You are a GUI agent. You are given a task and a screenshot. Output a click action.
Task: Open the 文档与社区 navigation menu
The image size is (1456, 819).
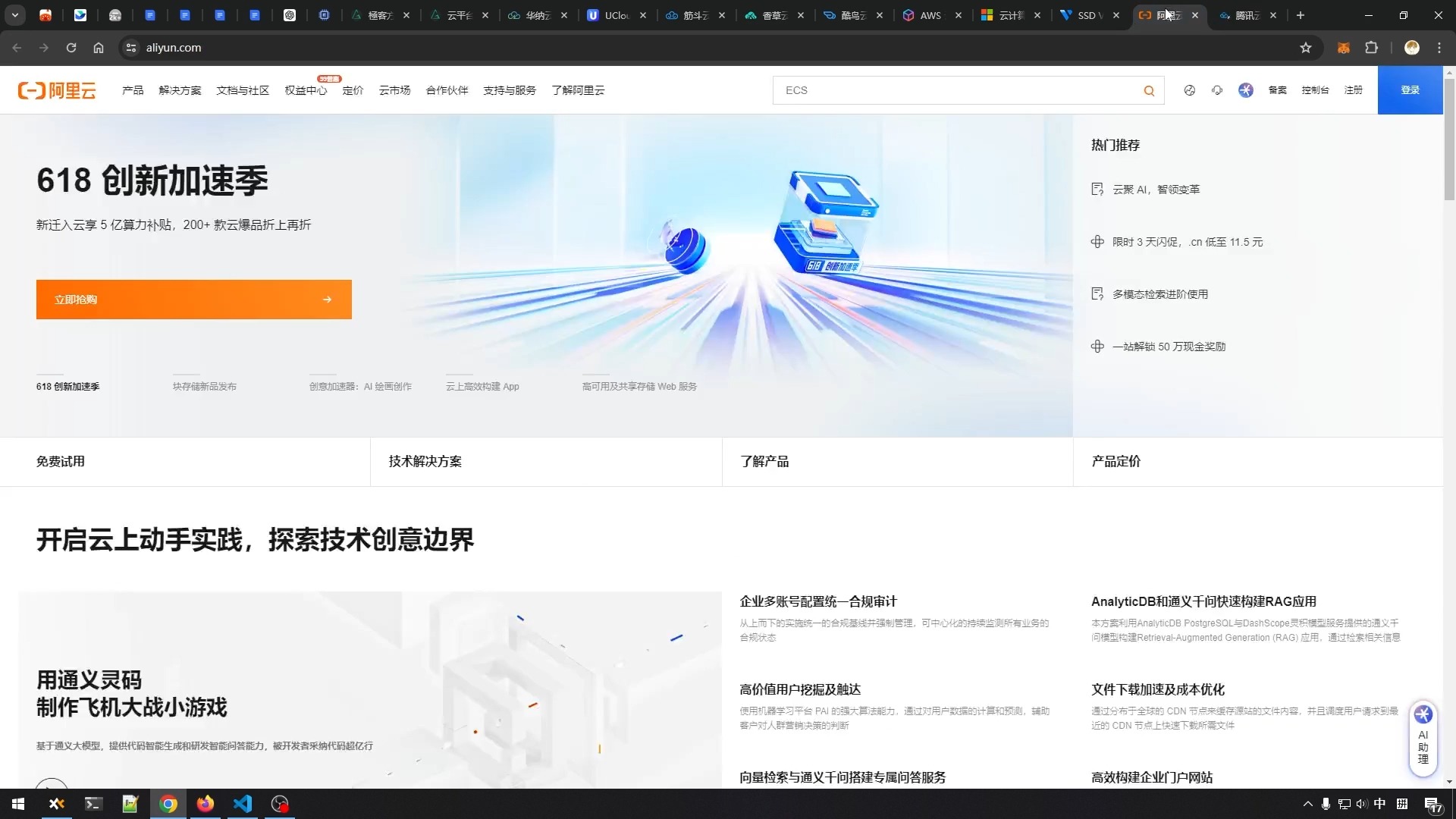point(243,90)
